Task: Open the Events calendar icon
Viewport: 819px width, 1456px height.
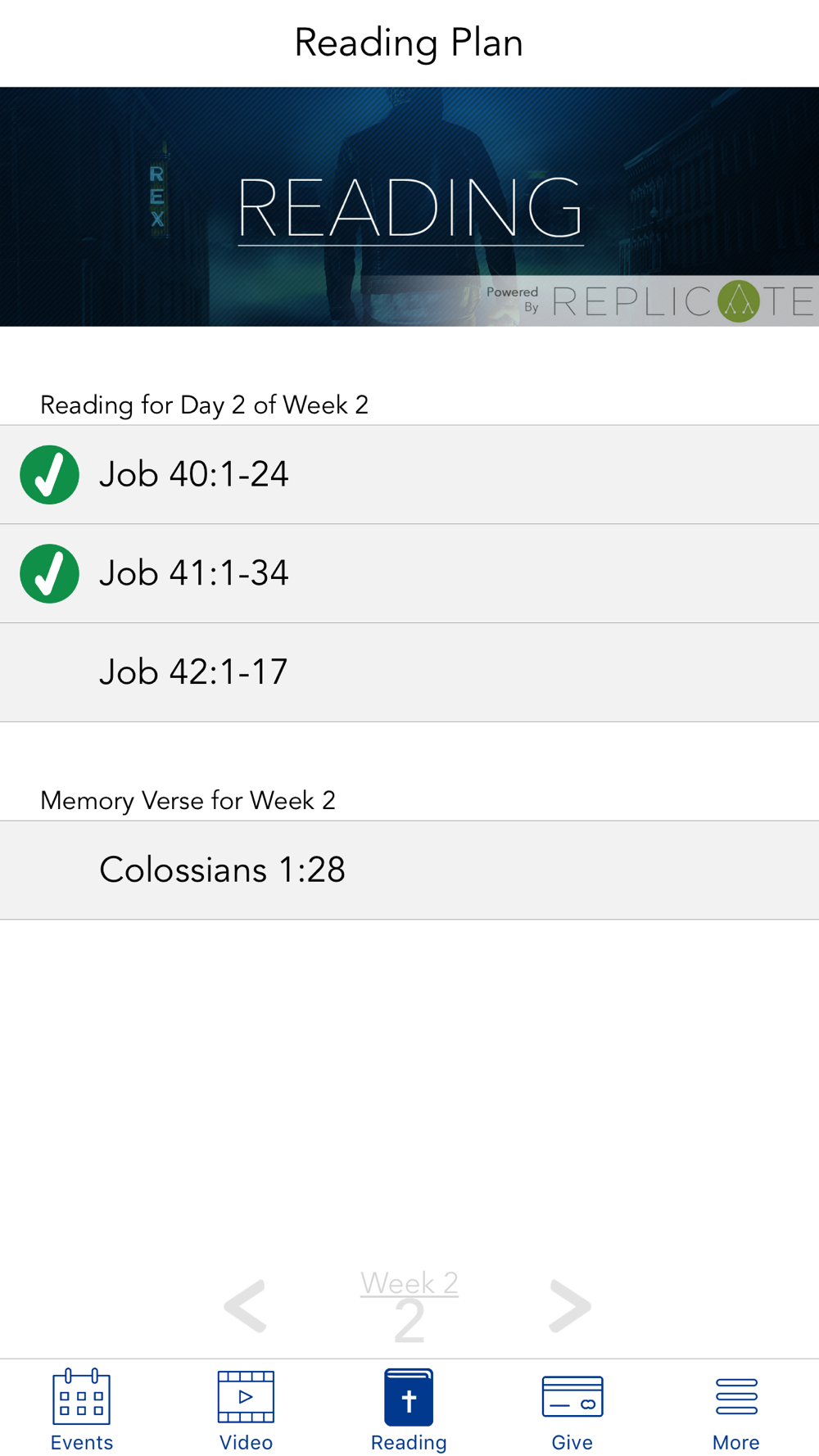Action: tap(81, 1396)
